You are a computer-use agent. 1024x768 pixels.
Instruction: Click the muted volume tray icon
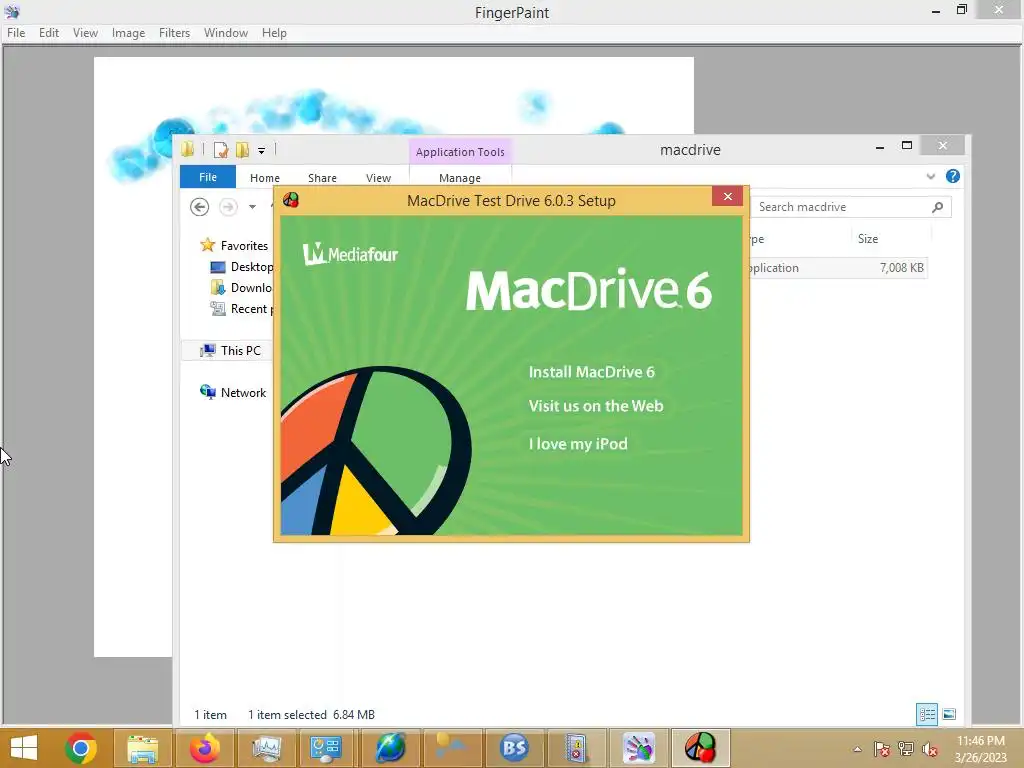[x=930, y=749]
